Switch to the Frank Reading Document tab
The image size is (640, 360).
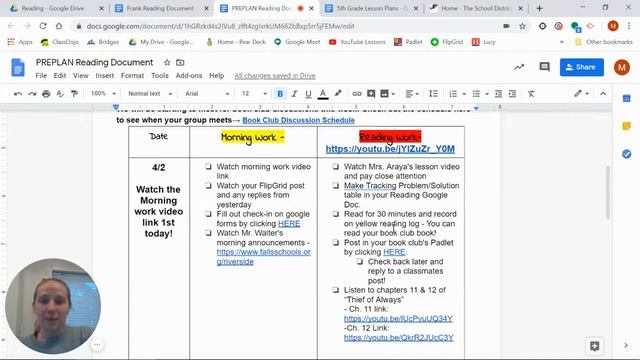tap(161, 8)
